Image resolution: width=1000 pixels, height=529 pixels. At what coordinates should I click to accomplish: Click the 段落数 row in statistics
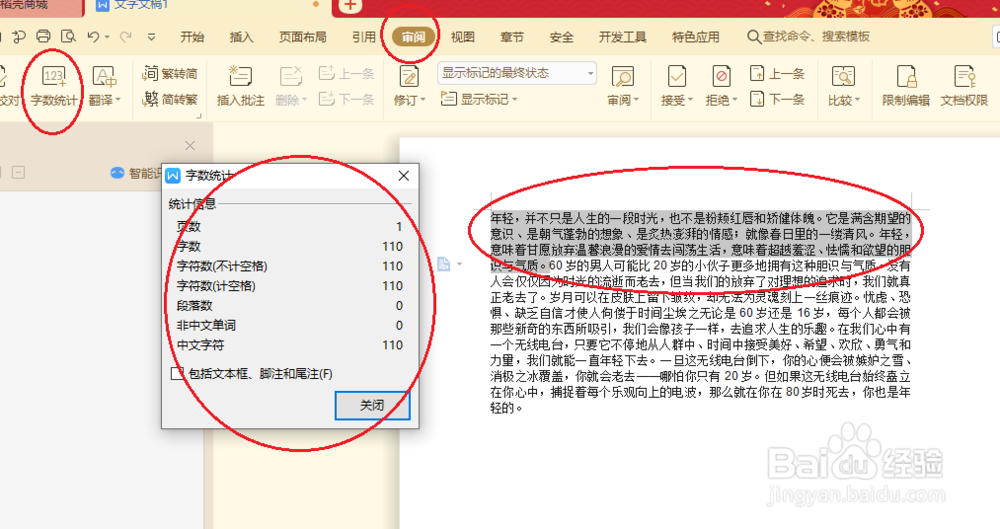[x=290, y=306]
